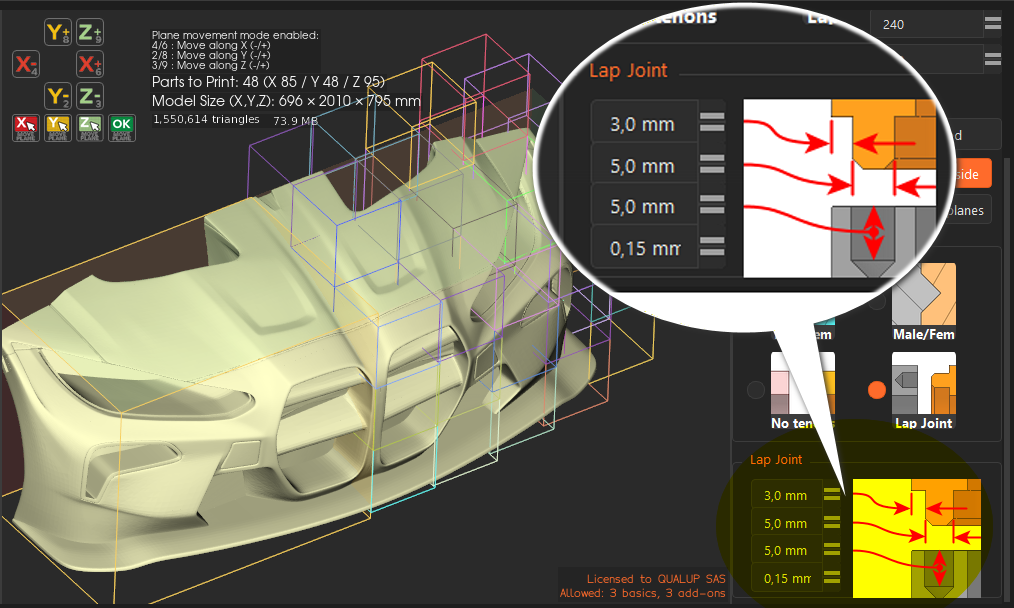Confirm with the green OK button
1014x608 pixels.
[x=122, y=128]
